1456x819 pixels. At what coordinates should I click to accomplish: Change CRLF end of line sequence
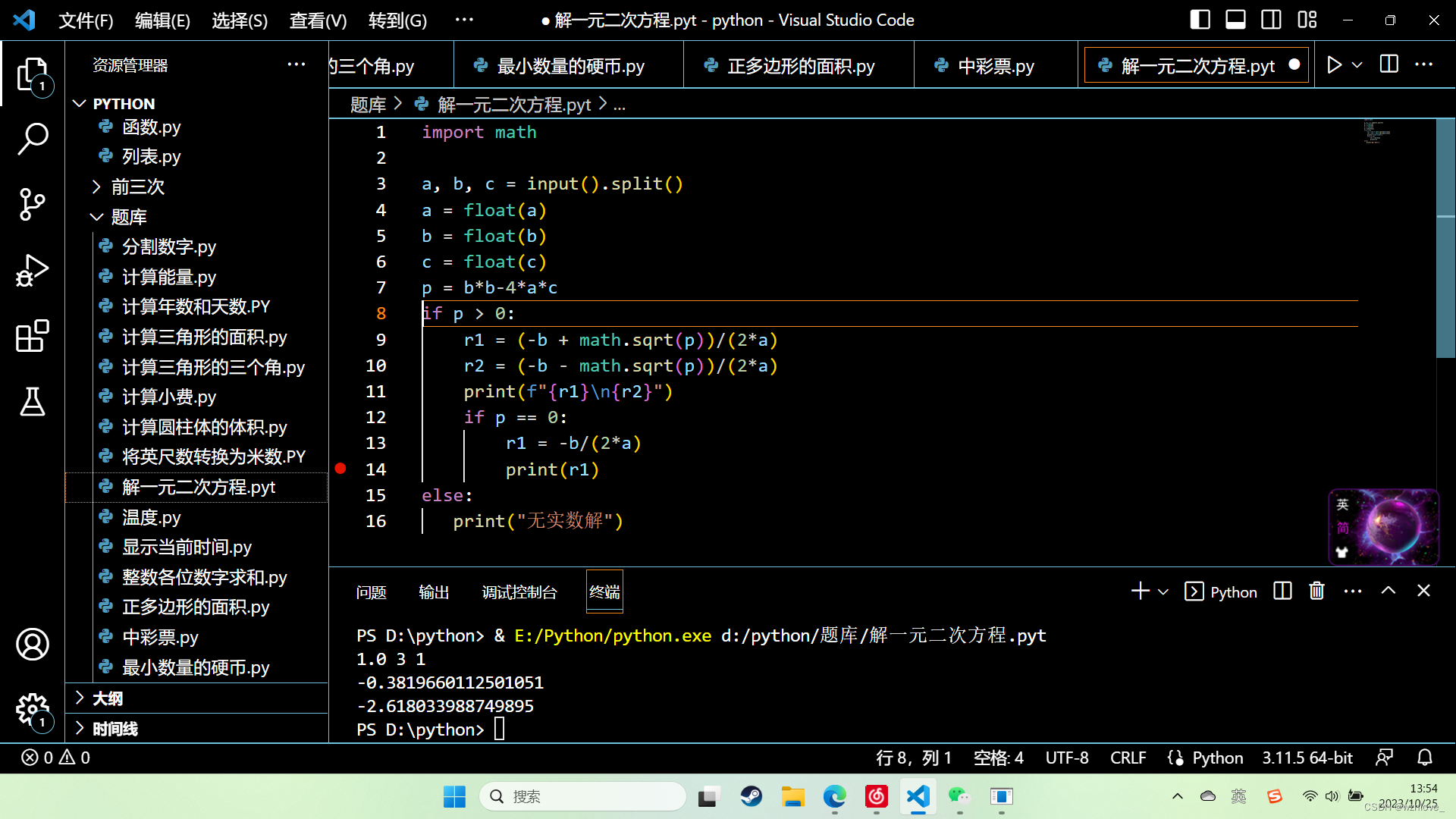[1128, 758]
